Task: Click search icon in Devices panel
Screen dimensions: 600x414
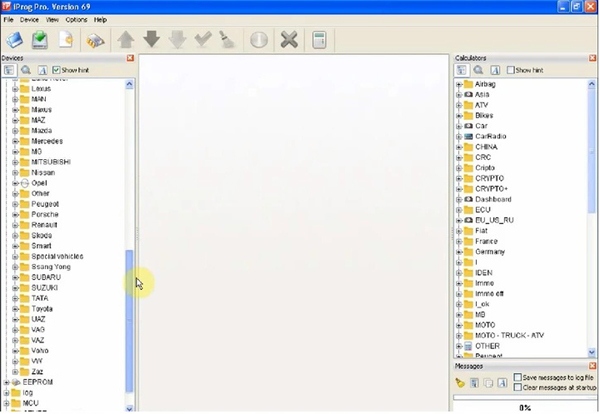Action: pos(26,70)
